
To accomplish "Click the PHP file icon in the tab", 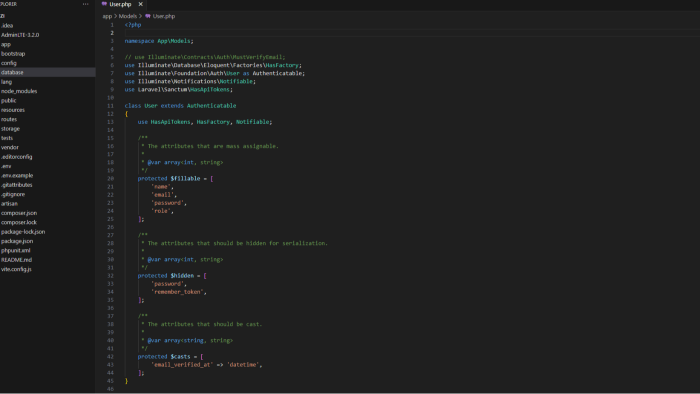I will [104, 4].
